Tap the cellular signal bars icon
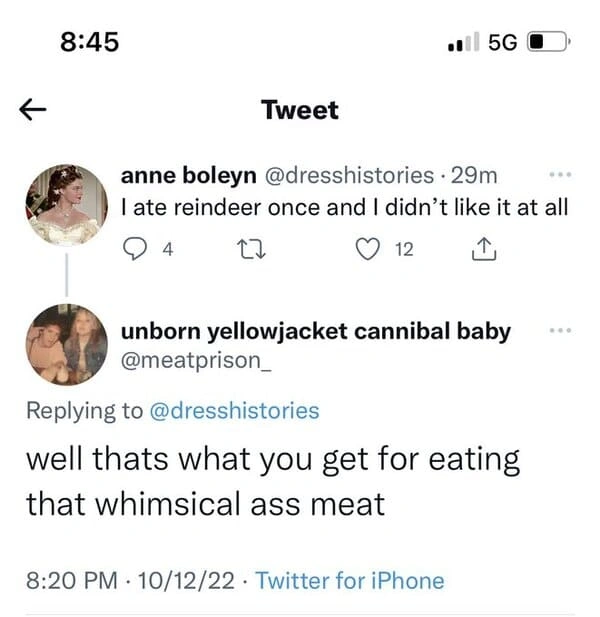Image resolution: width=600 pixels, height=617 pixels. point(461,42)
